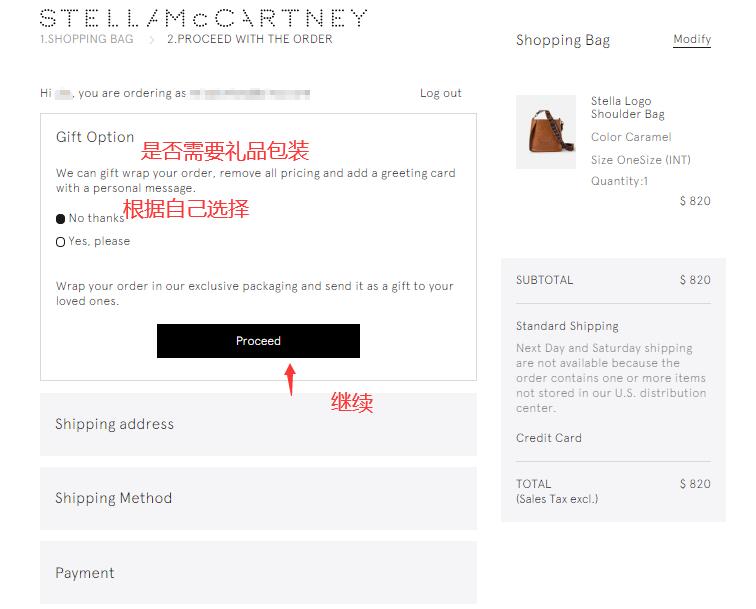The width and height of the screenshot is (756, 609).
Task: Go back to 1.Shopping Bag step
Action: tap(87, 39)
